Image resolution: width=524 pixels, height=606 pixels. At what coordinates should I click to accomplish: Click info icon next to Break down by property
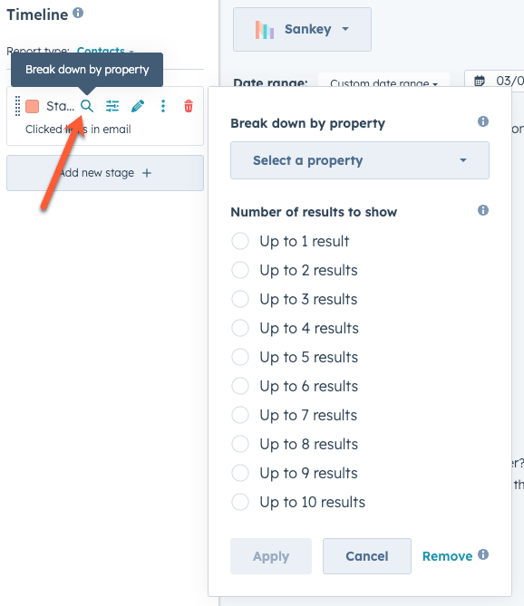pyautogui.click(x=483, y=121)
